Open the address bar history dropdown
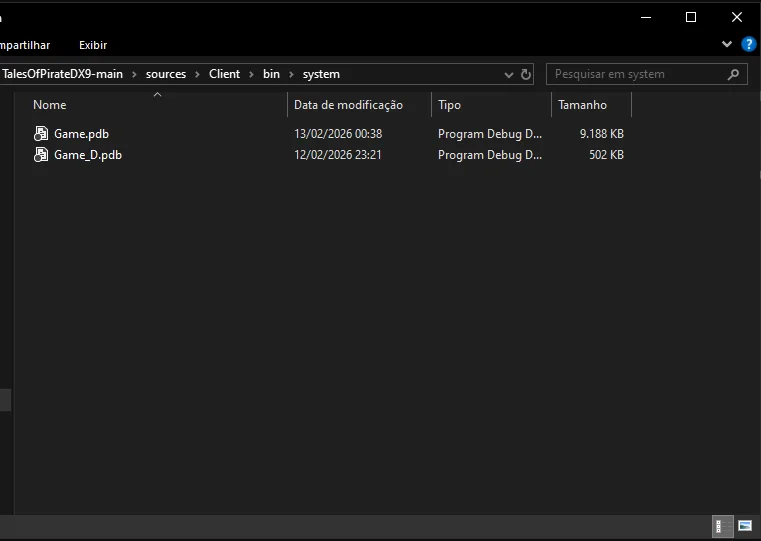This screenshot has height=541, width=761. (509, 74)
